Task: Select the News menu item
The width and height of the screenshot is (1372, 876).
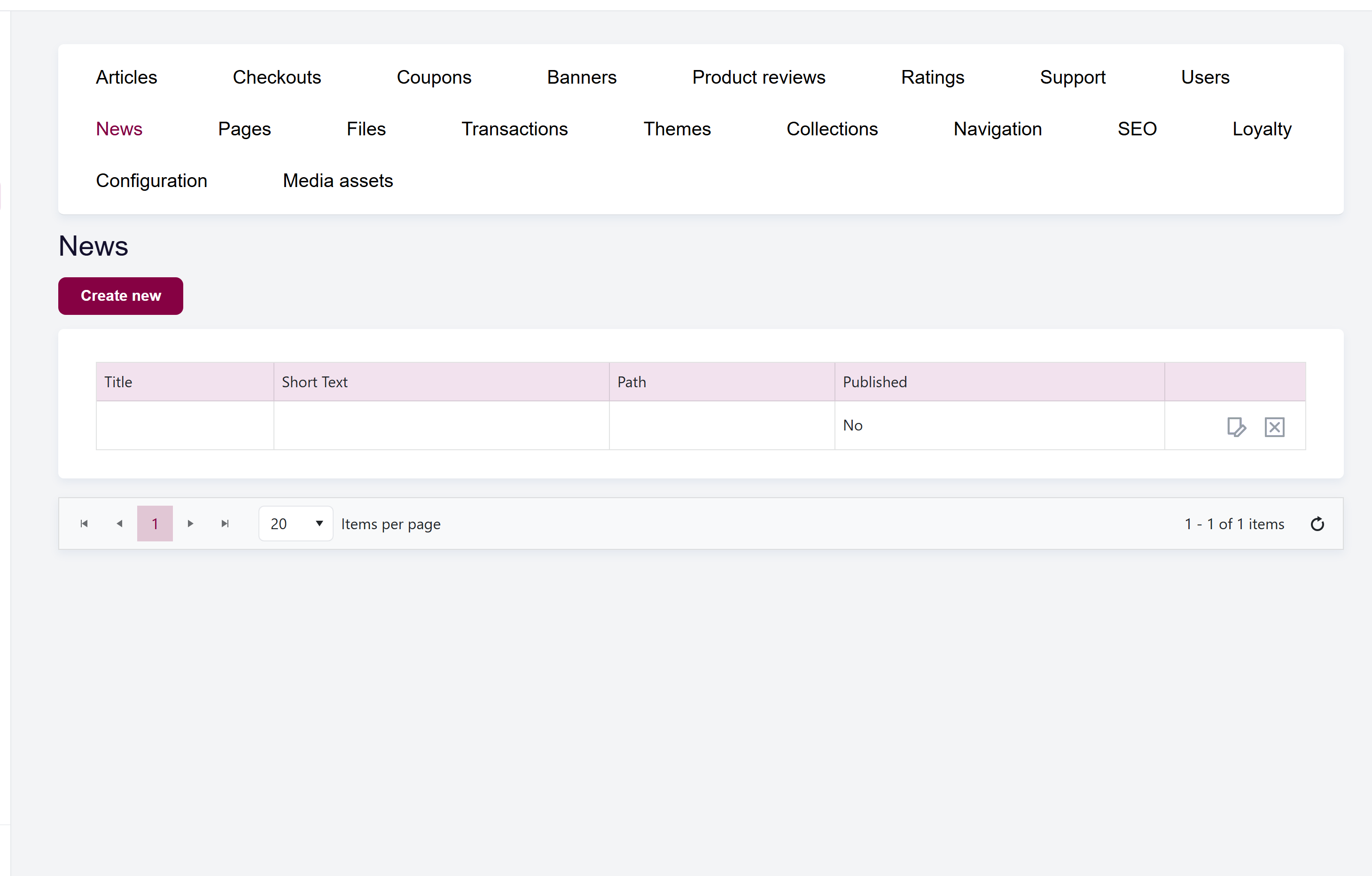Action: (x=119, y=129)
